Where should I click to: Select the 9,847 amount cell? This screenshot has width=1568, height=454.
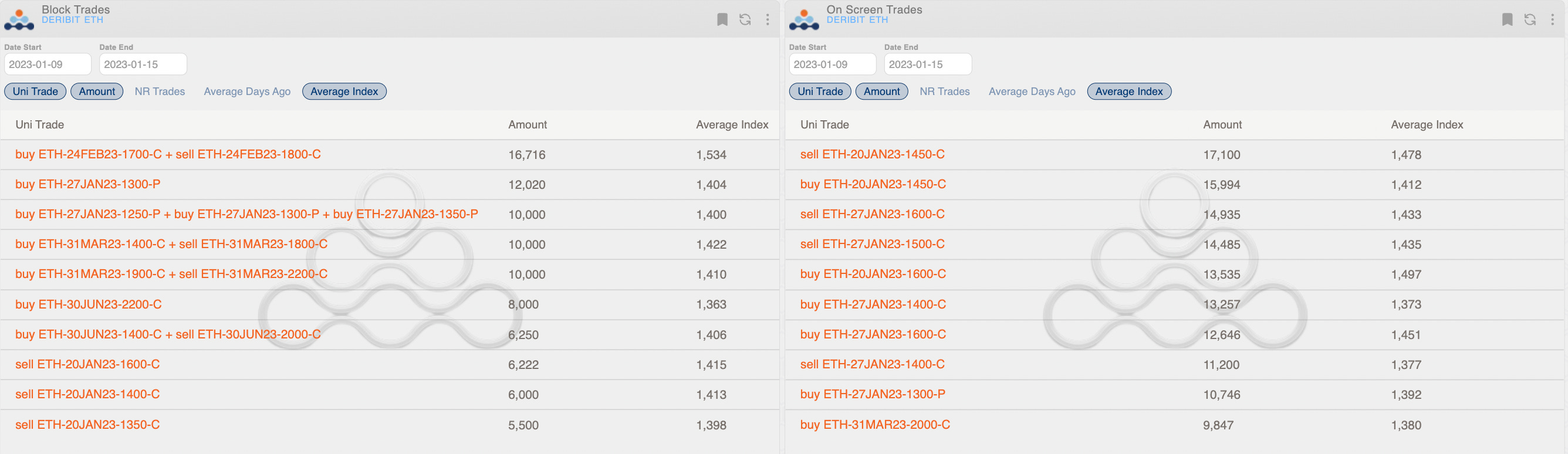pyautogui.click(x=1218, y=425)
